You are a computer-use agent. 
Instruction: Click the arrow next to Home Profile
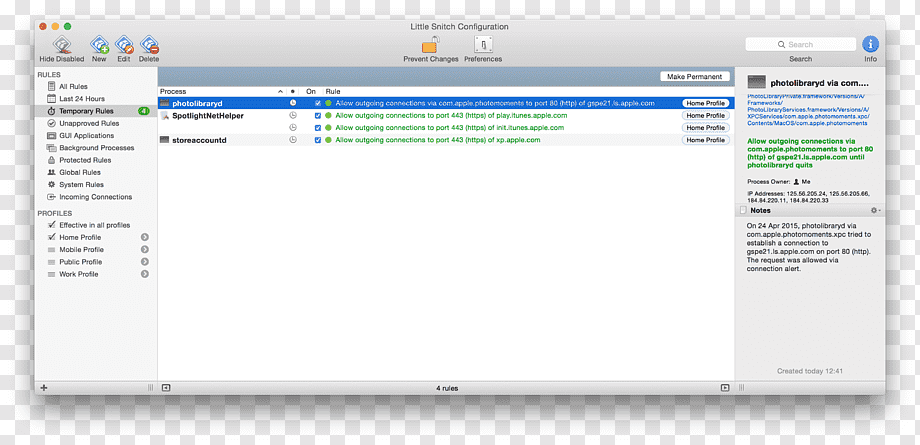coord(144,238)
